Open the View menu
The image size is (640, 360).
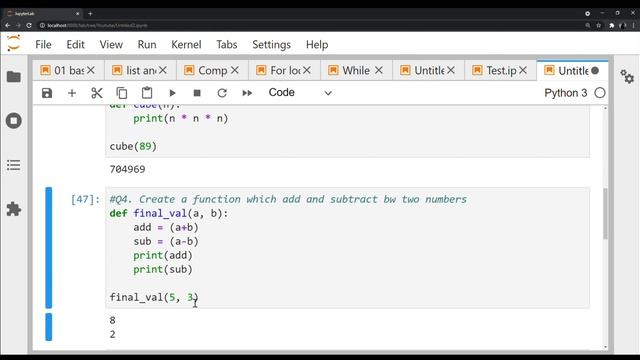point(111,44)
